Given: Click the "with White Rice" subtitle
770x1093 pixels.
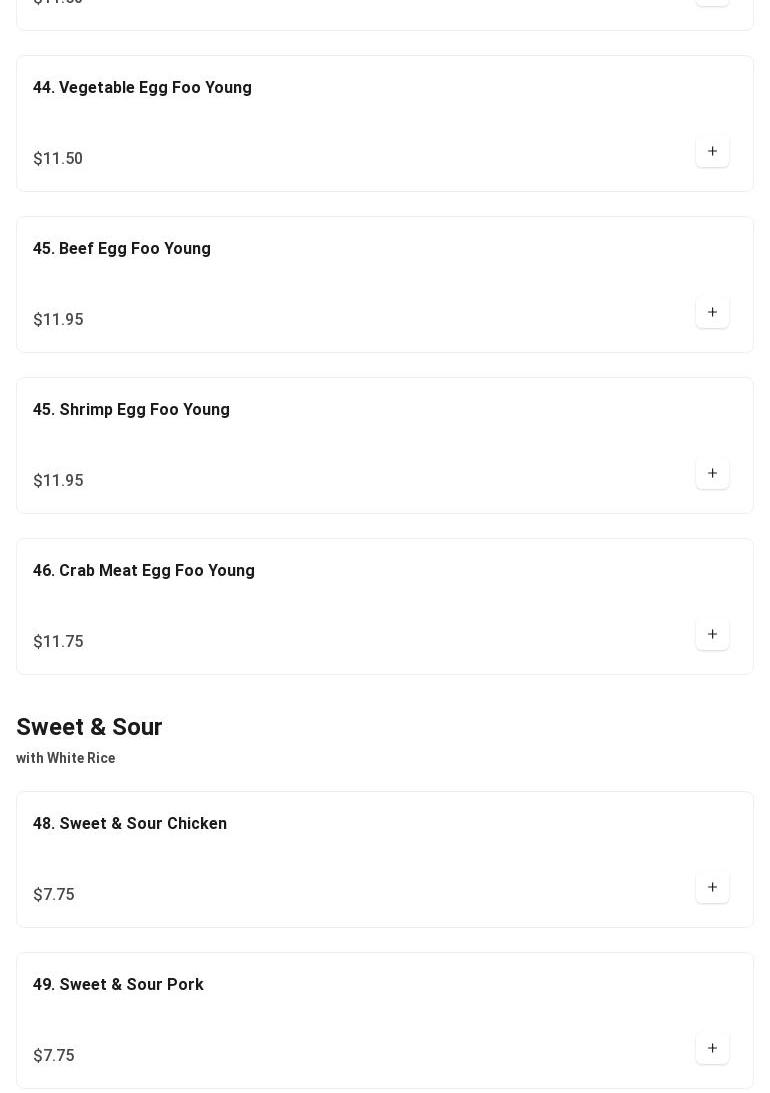Looking at the screenshot, I should (x=66, y=759).
